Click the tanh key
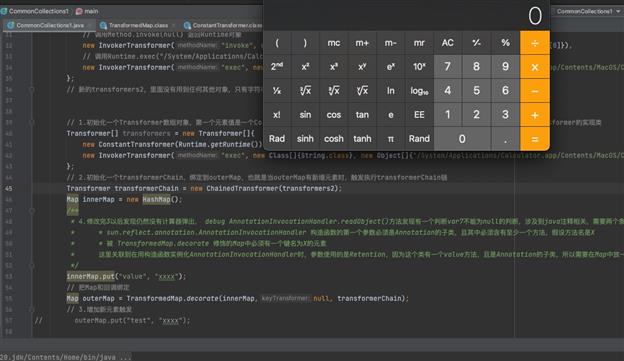 (362, 139)
